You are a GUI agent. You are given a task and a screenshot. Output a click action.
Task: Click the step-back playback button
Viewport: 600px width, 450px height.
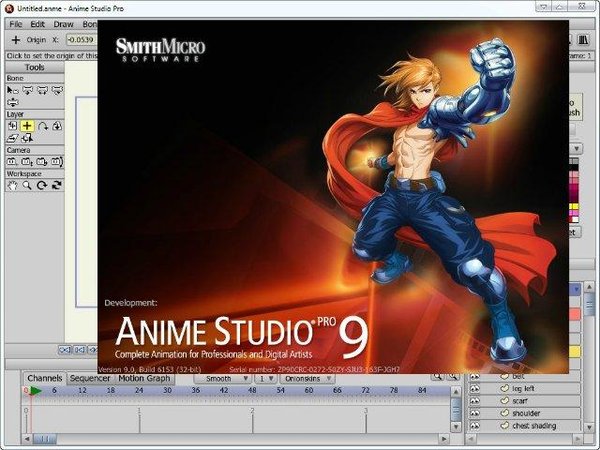pos(80,350)
